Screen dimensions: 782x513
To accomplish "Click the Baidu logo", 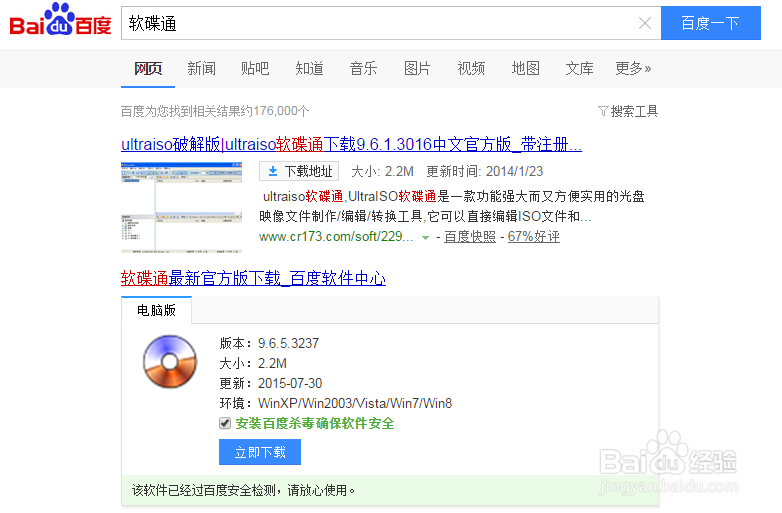I will click(60, 20).
